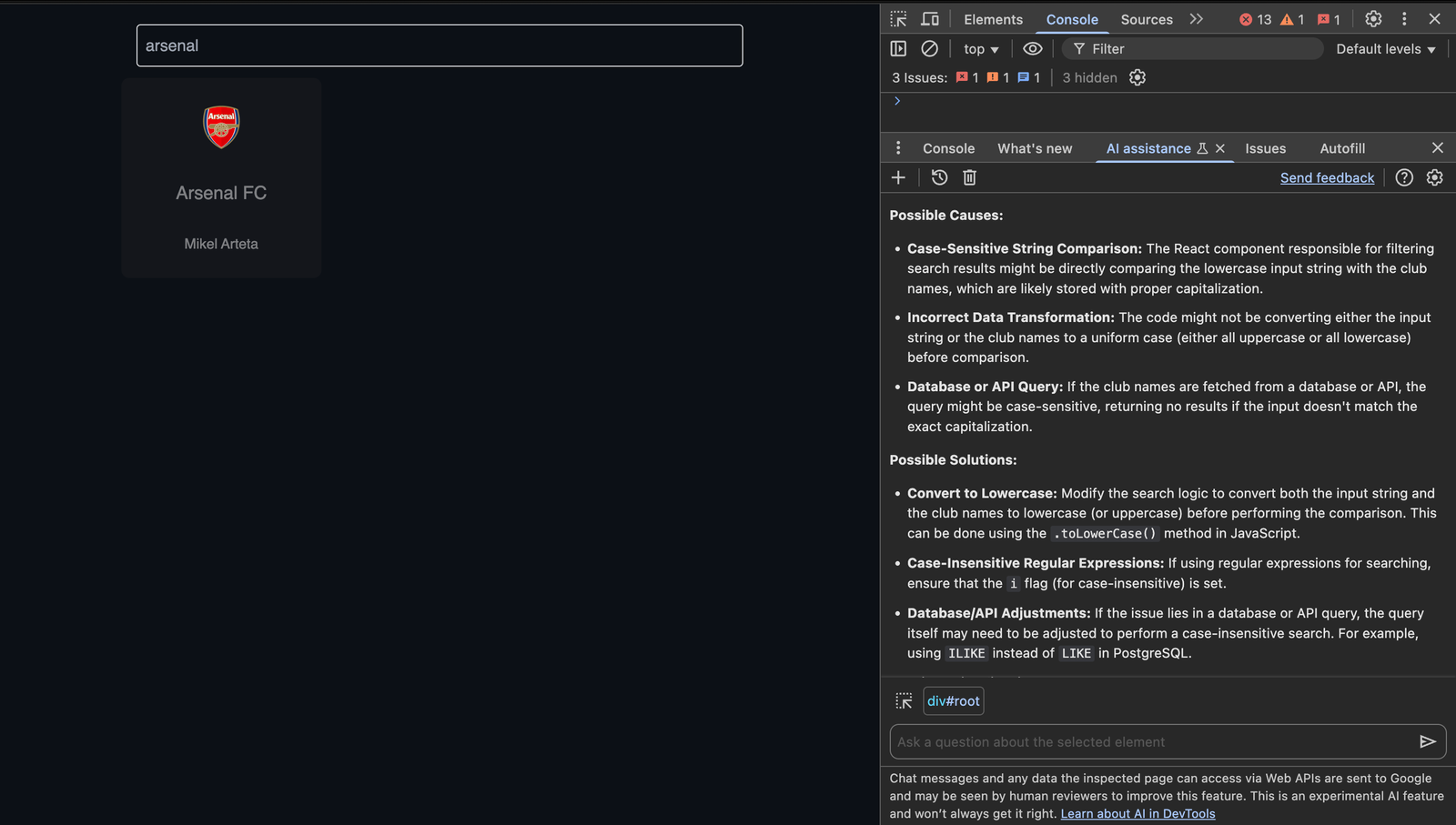Click the blue improvement issue badge

(x=1028, y=78)
